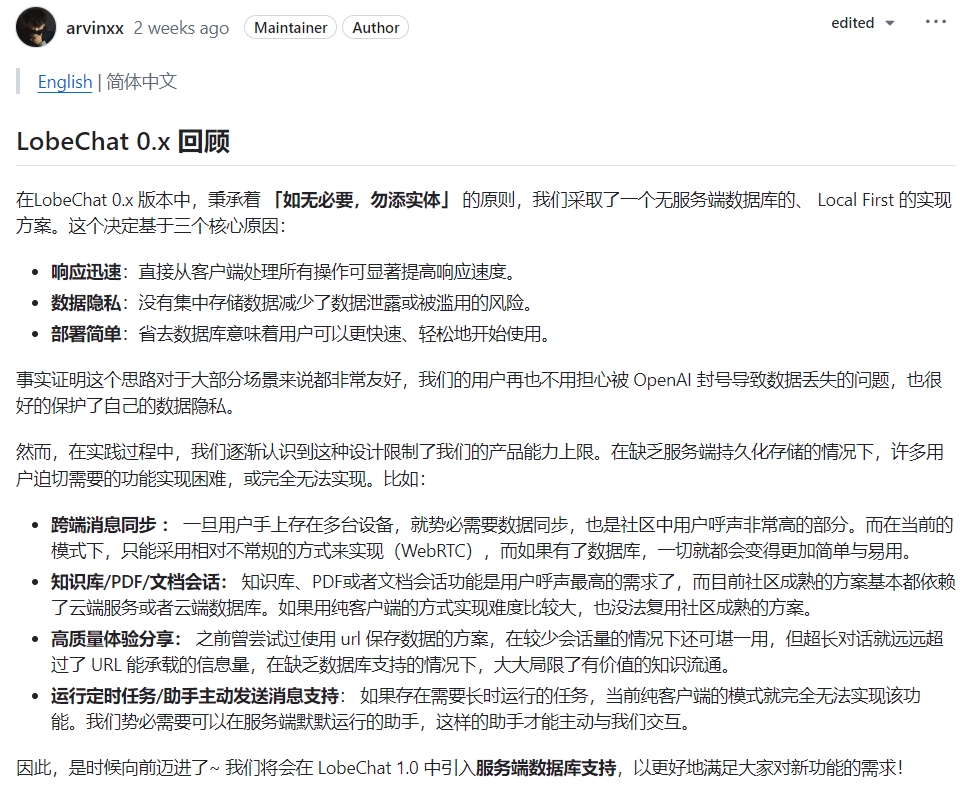Select the 'LobeChat 0.x 回顾' heading

(x=123, y=141)
